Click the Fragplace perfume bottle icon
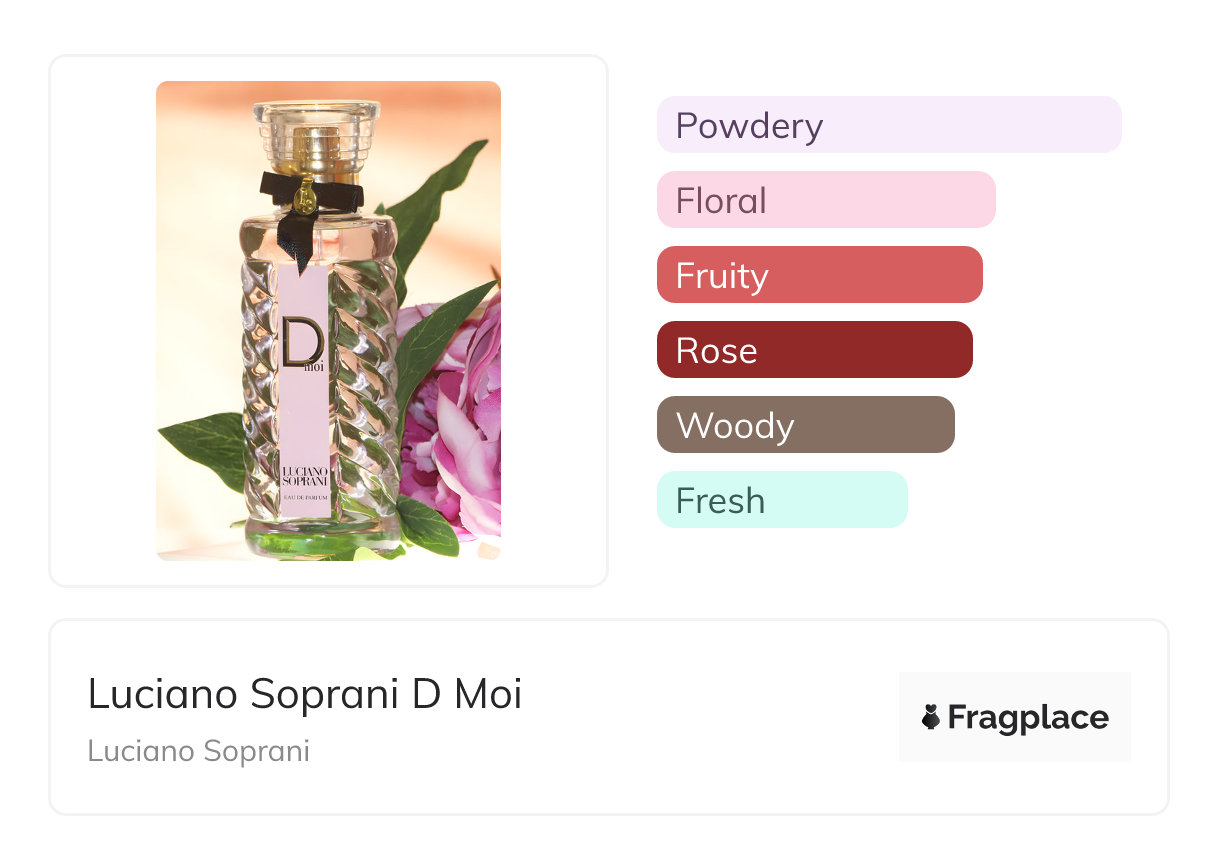The image size is (1218, 864). (x=932, y=717)
